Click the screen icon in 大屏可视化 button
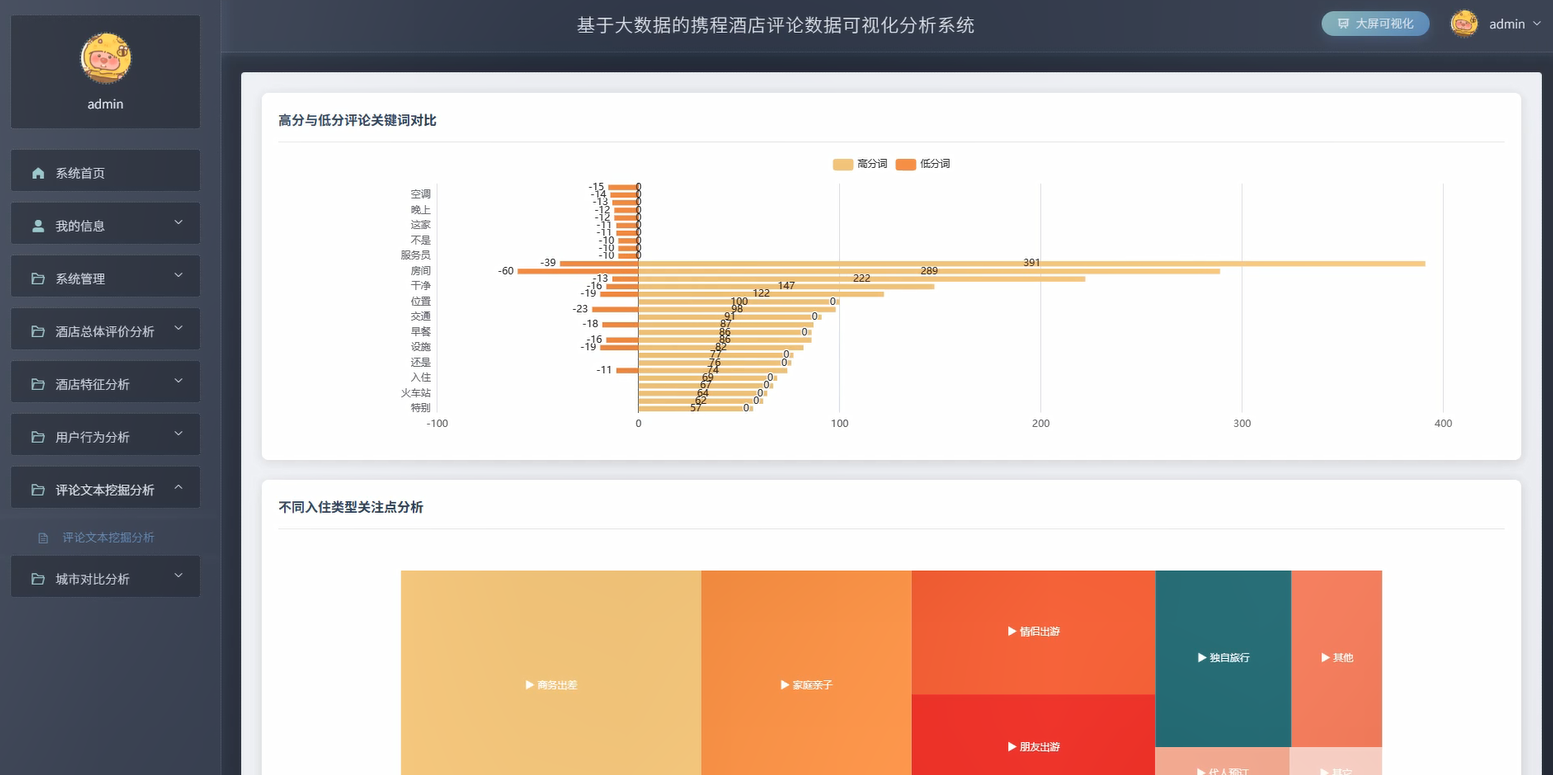The height and width of the screenshot is (775, 1553). [1343, 24]
